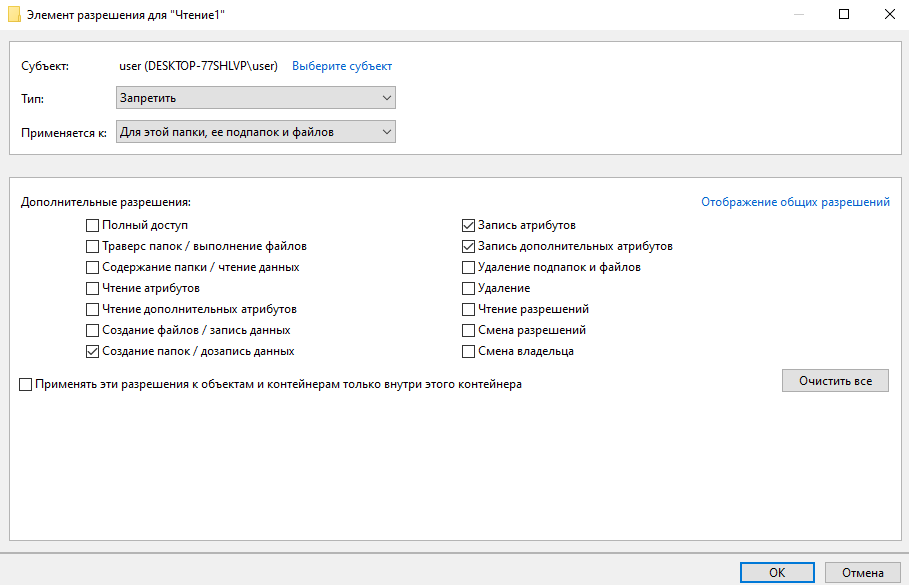
Task: Click the Очистить все button
Action: [x=835, y=381]
